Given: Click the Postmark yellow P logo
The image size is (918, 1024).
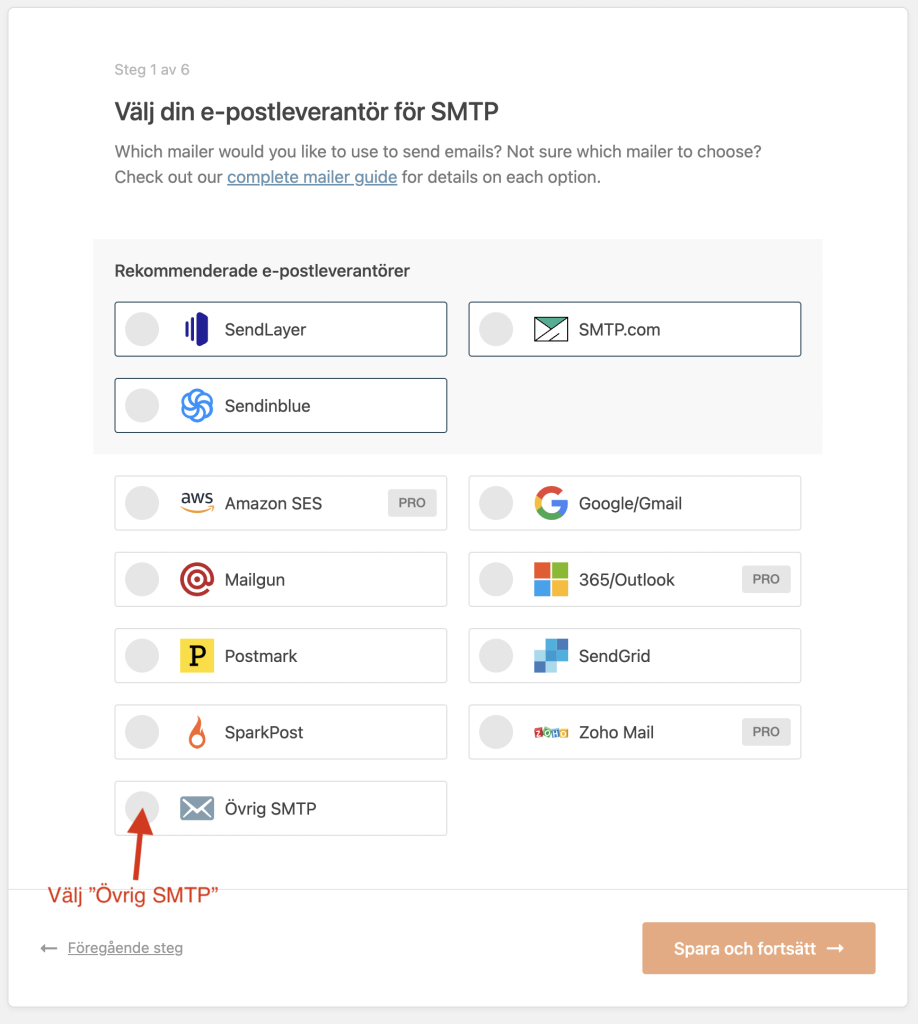Looking at the screenshot, I should coord(197,656).
